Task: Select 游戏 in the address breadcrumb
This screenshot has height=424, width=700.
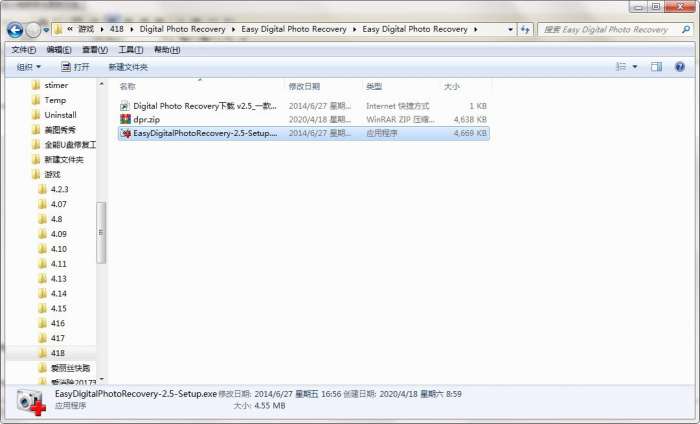Action: 86,29
